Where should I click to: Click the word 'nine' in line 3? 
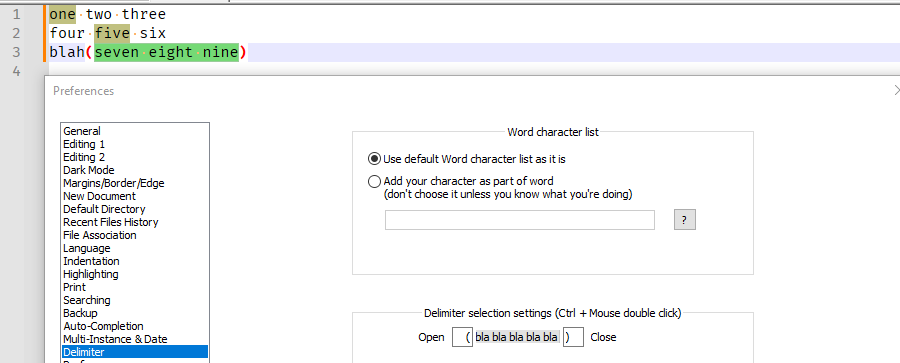[x=220, y=52]
